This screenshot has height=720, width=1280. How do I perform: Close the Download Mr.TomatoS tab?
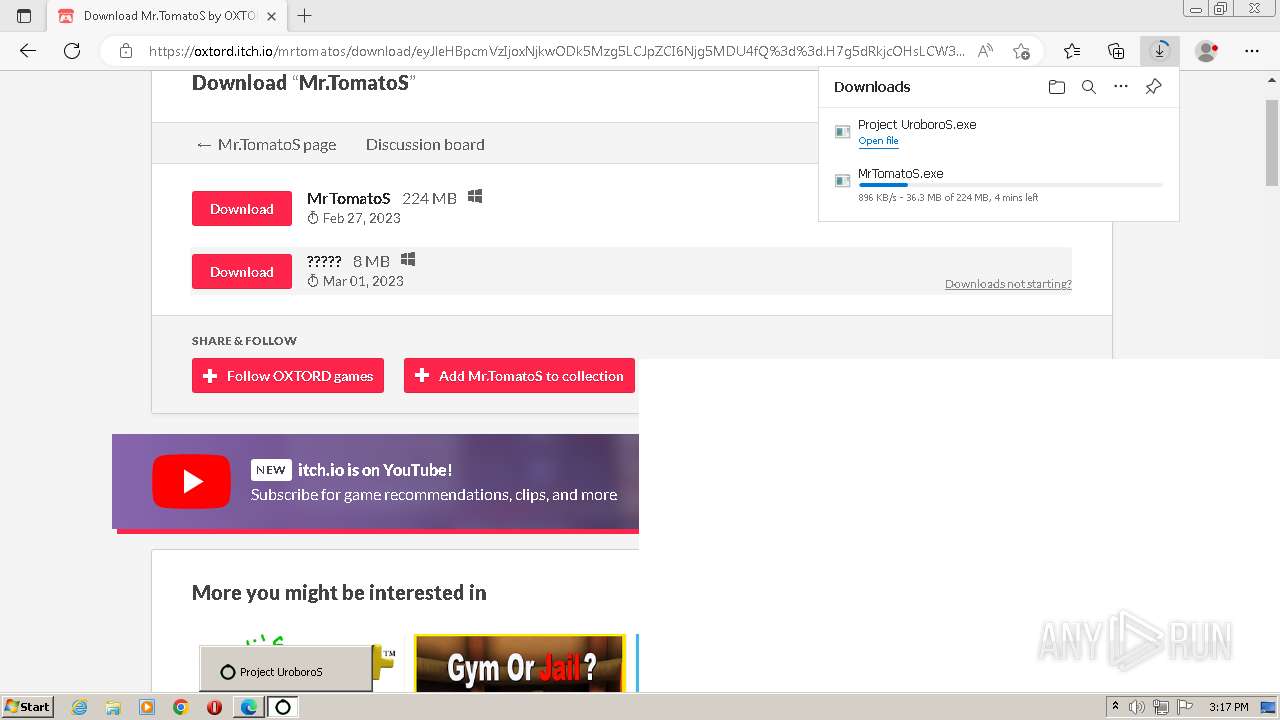[x=273, y=16]
